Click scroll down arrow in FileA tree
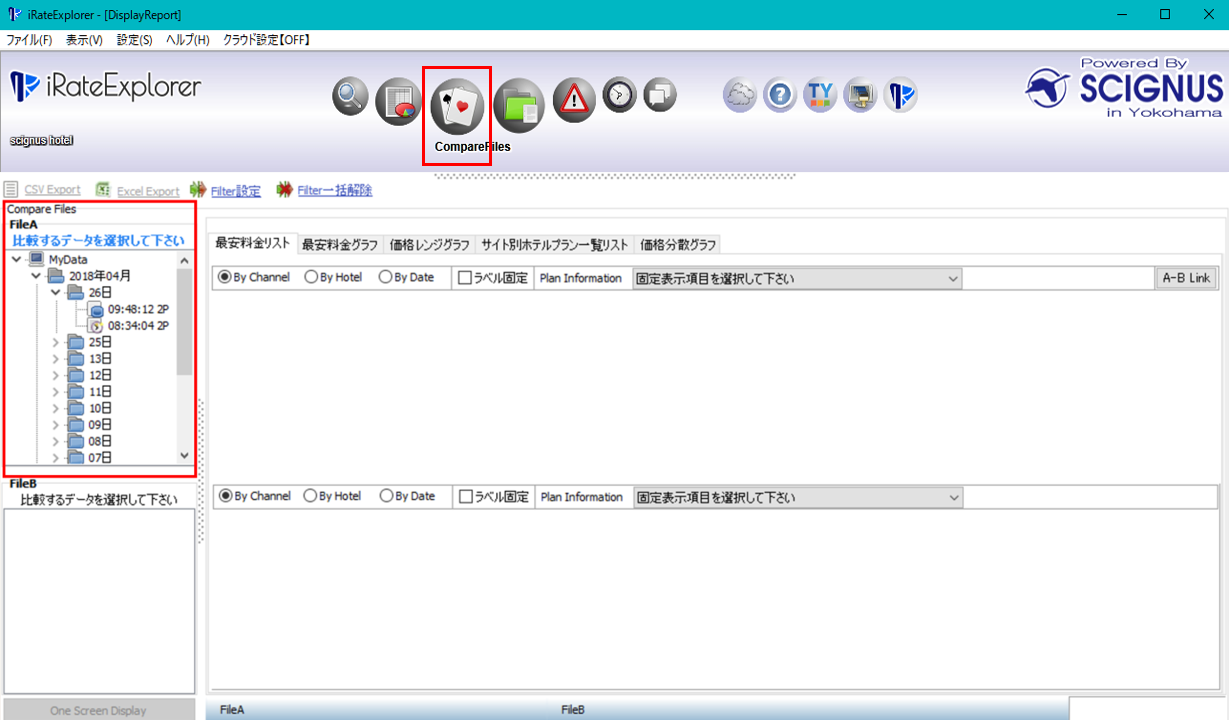Viewport: 1229px width, 720px height. (x=184, y=455)
